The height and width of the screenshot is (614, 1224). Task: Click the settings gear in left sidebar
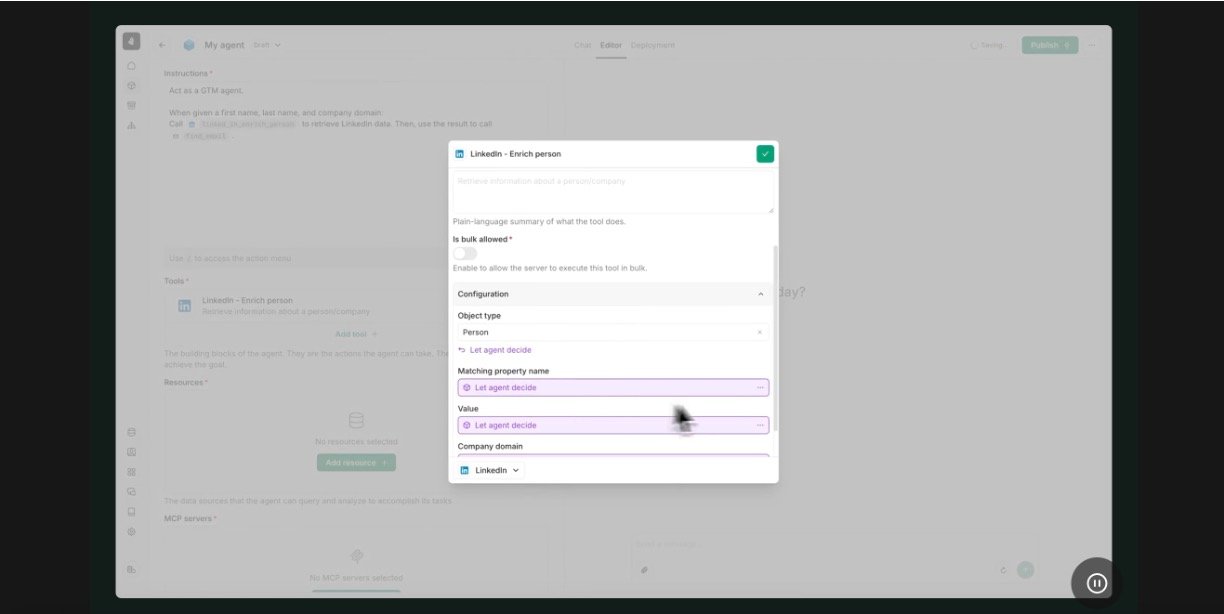[x=131, y=532]
